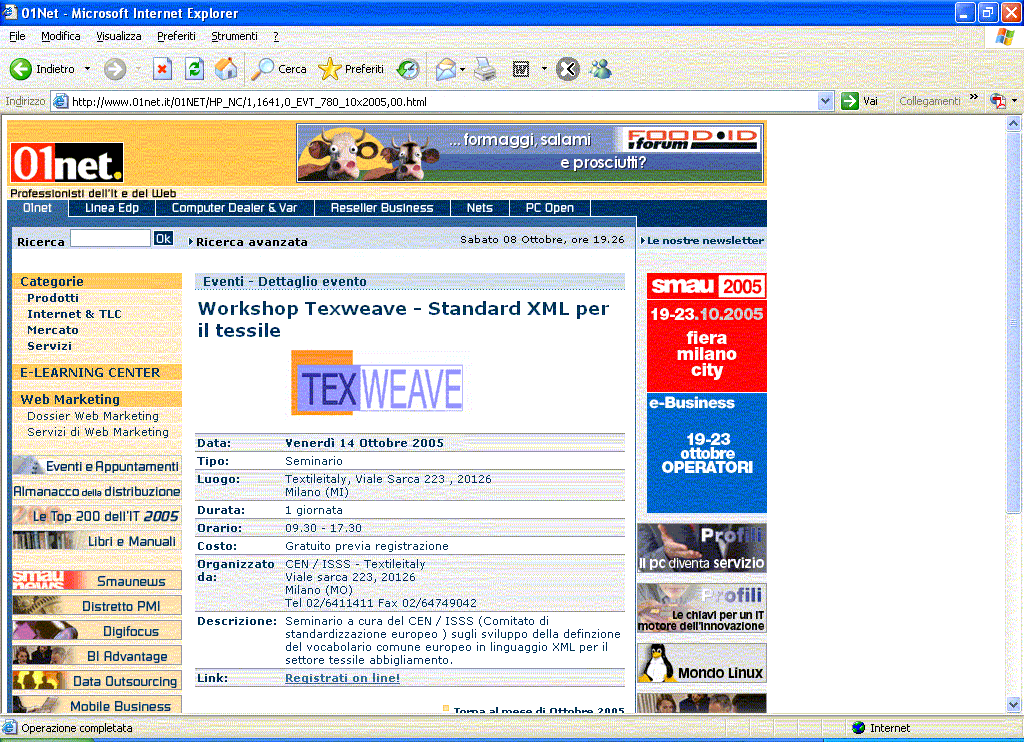Viewport: 1024px width, 742px height.
Task: Click the green Vai go button
Action: (859, 101)
